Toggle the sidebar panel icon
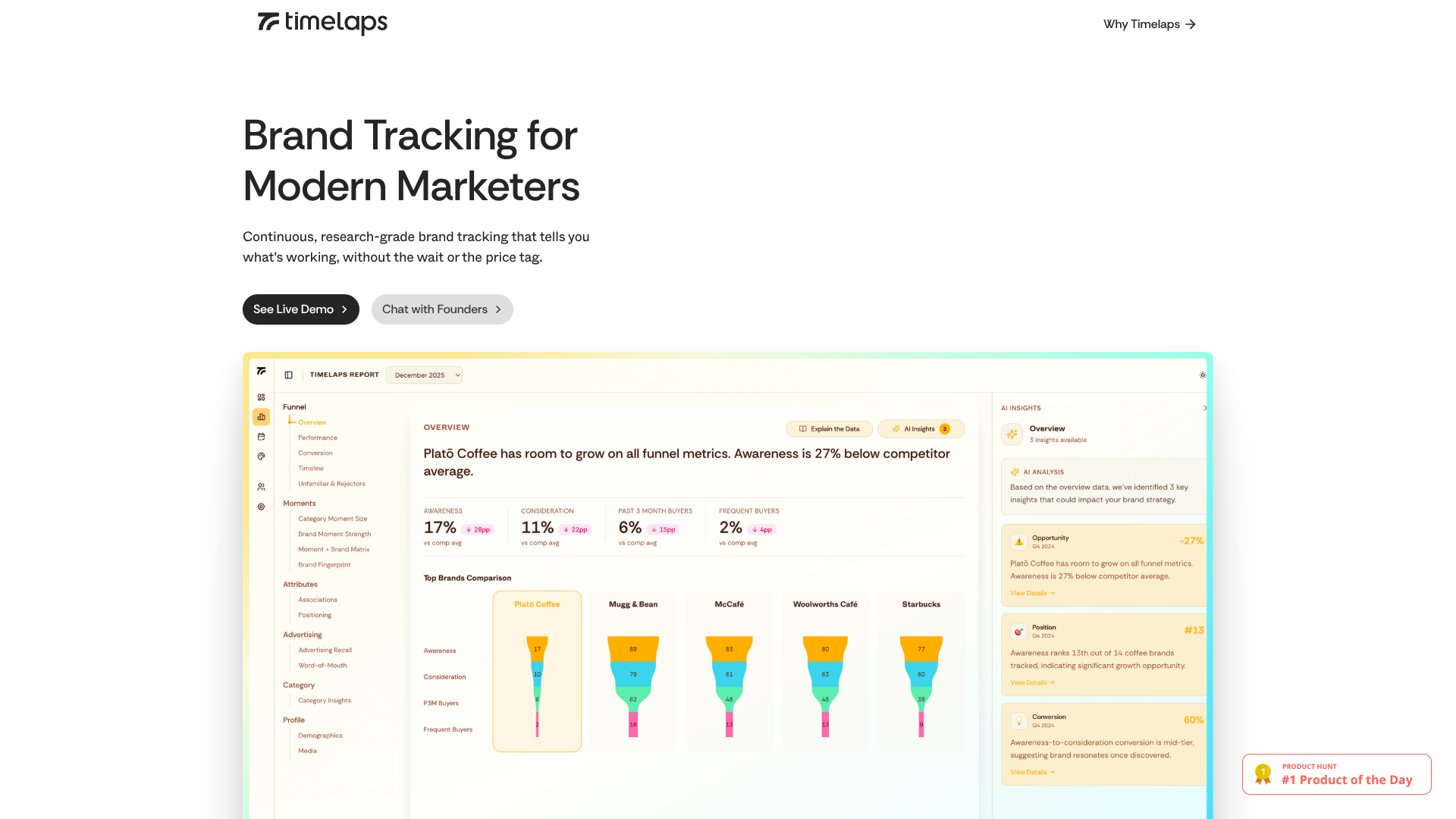1456x819 pixels. 288,375
